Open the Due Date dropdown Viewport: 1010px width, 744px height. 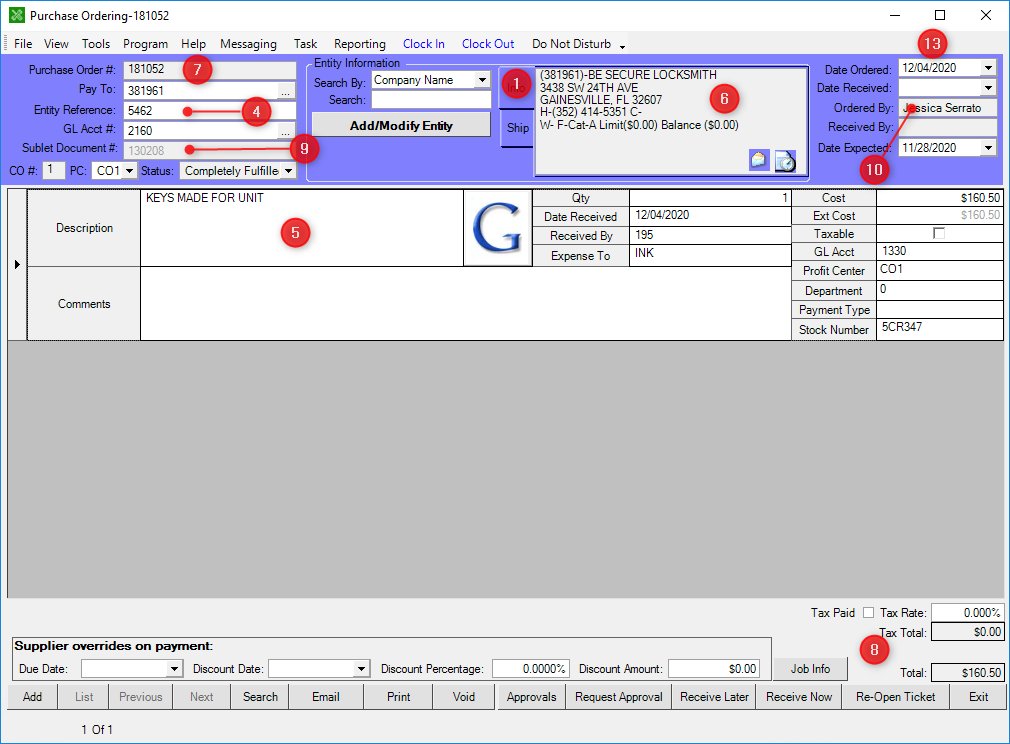(174, 669)
